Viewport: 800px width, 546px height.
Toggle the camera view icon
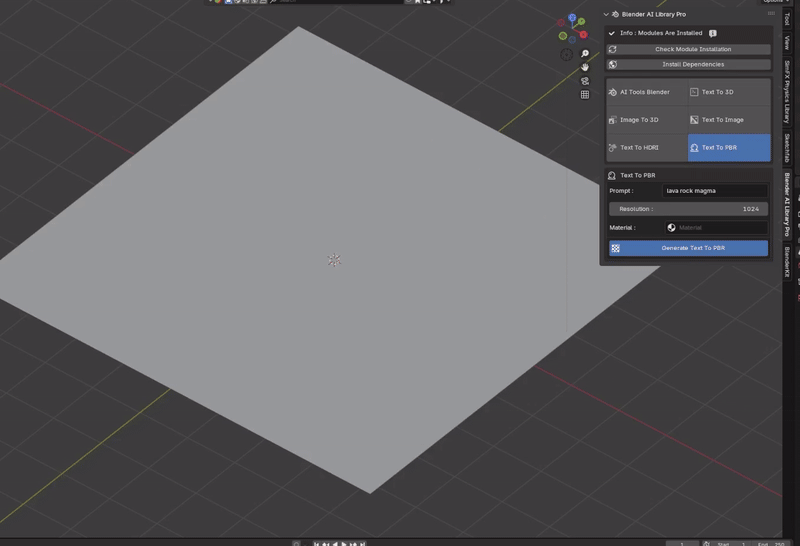(585, 81)
